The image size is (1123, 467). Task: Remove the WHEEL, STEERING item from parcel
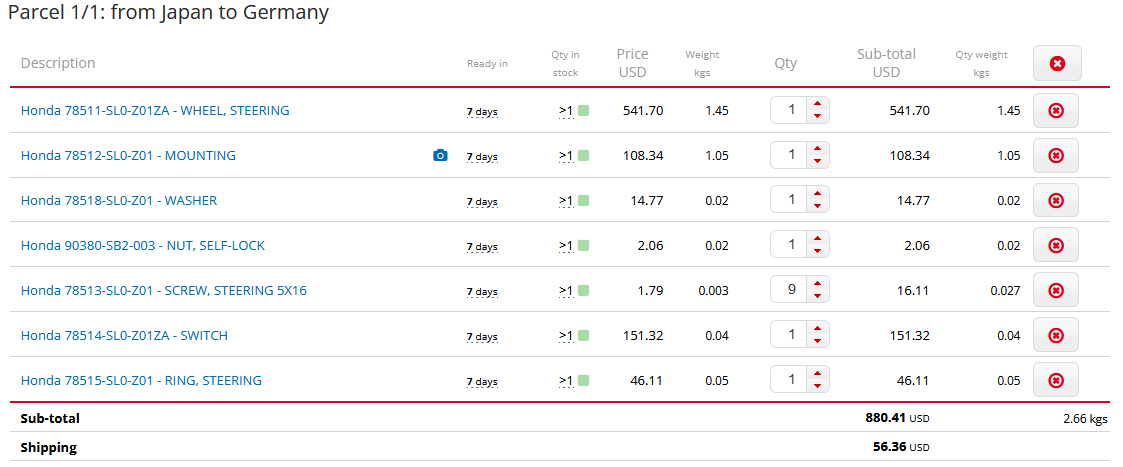[x=1055, y=110]
